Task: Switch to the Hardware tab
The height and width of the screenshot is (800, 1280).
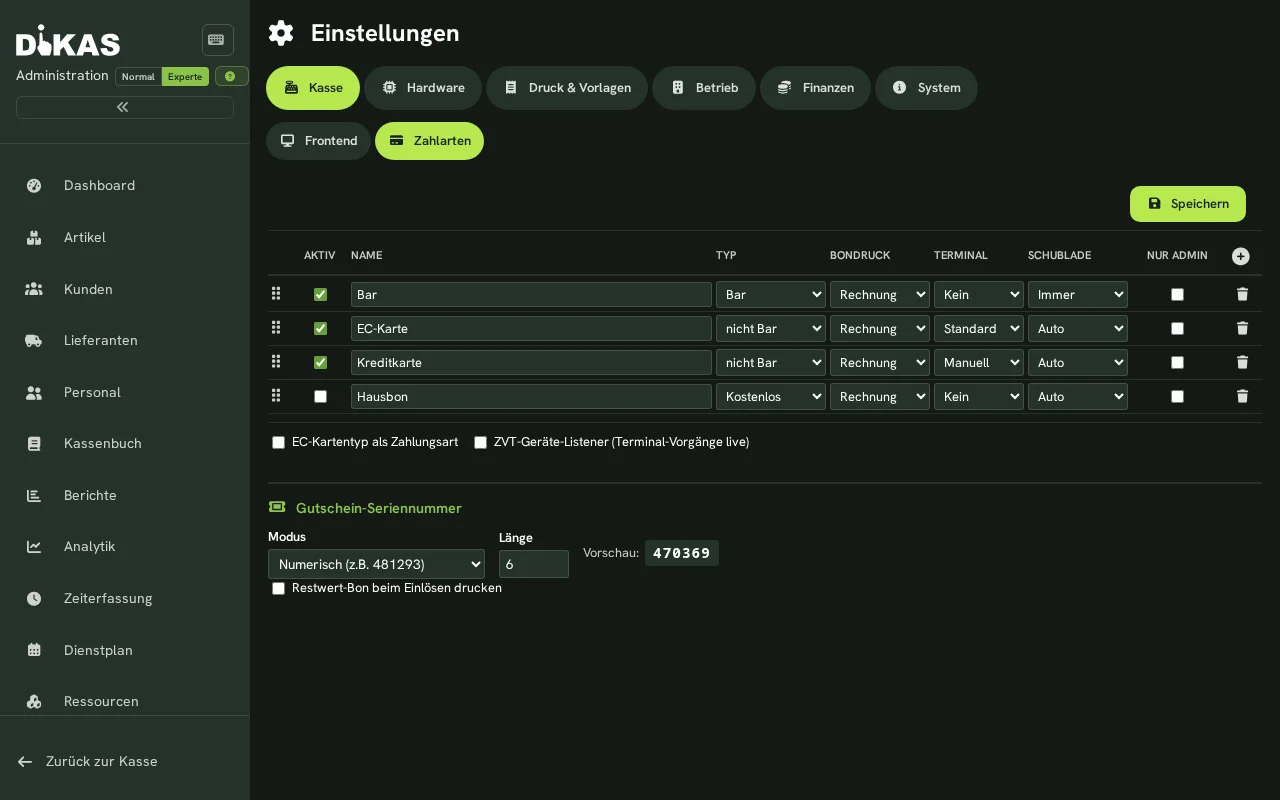Action: point(423,88)
